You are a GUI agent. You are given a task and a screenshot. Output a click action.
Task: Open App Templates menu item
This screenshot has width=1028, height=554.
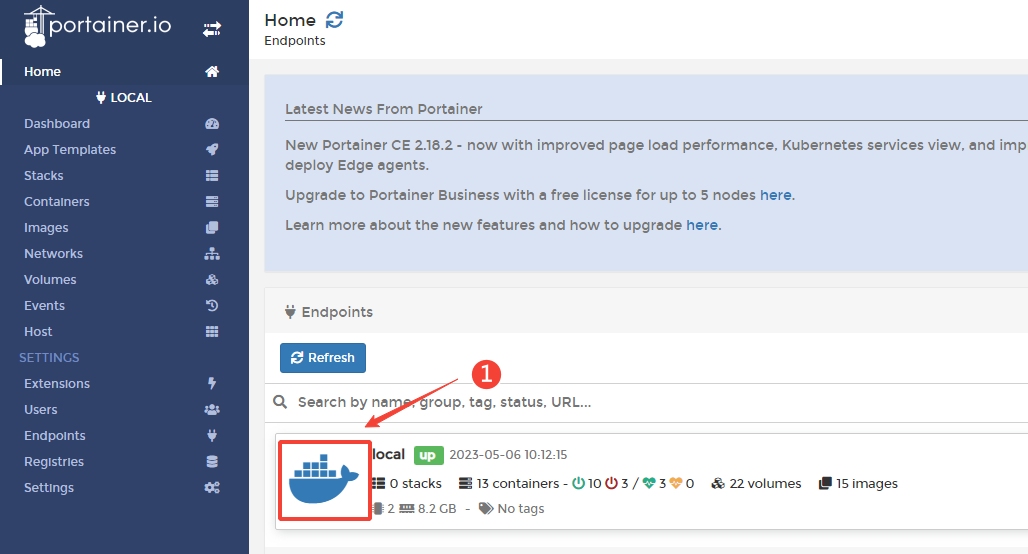click(x=70, y=149)
